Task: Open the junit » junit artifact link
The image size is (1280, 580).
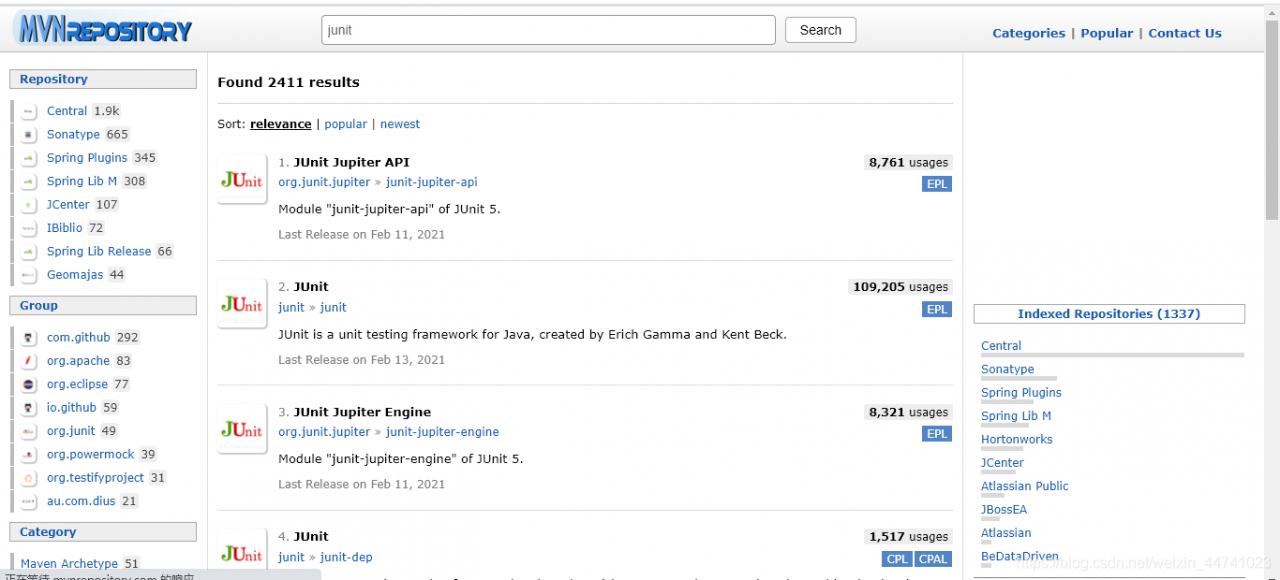Action: click(333, 307)
